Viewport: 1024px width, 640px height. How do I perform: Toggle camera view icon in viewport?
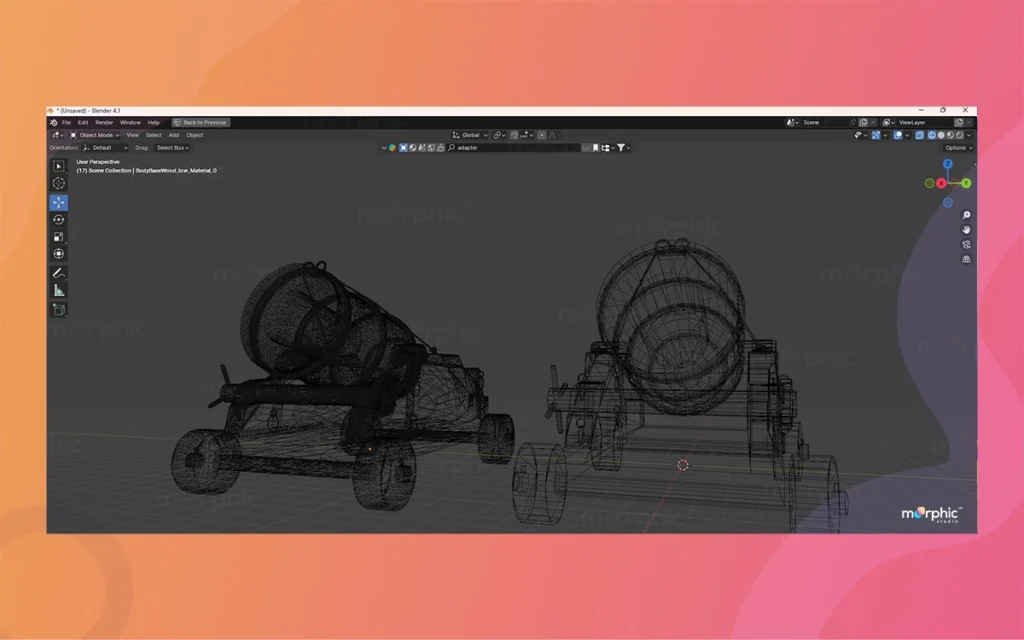point(967,244)
